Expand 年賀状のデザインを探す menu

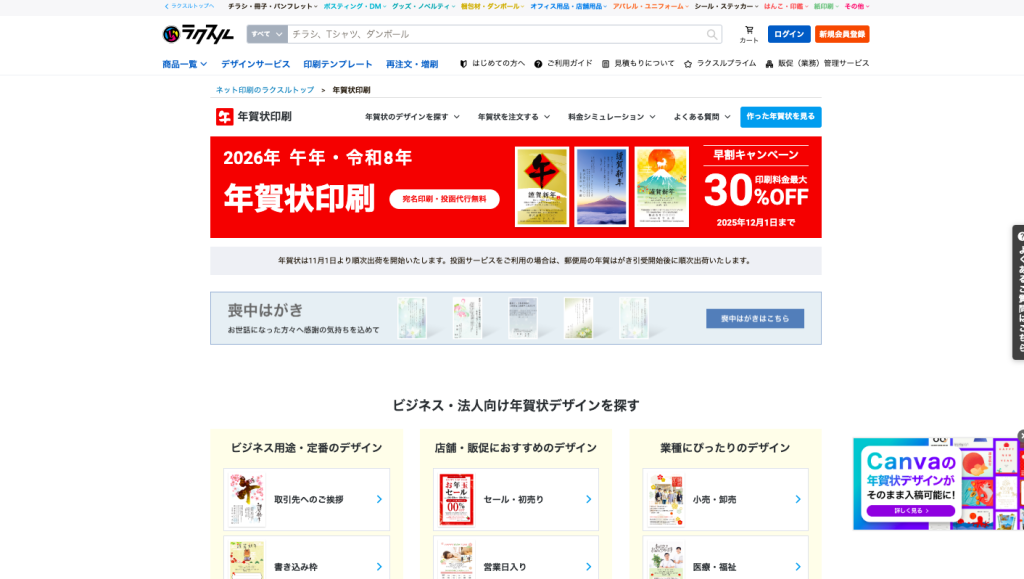coord(412,116)
